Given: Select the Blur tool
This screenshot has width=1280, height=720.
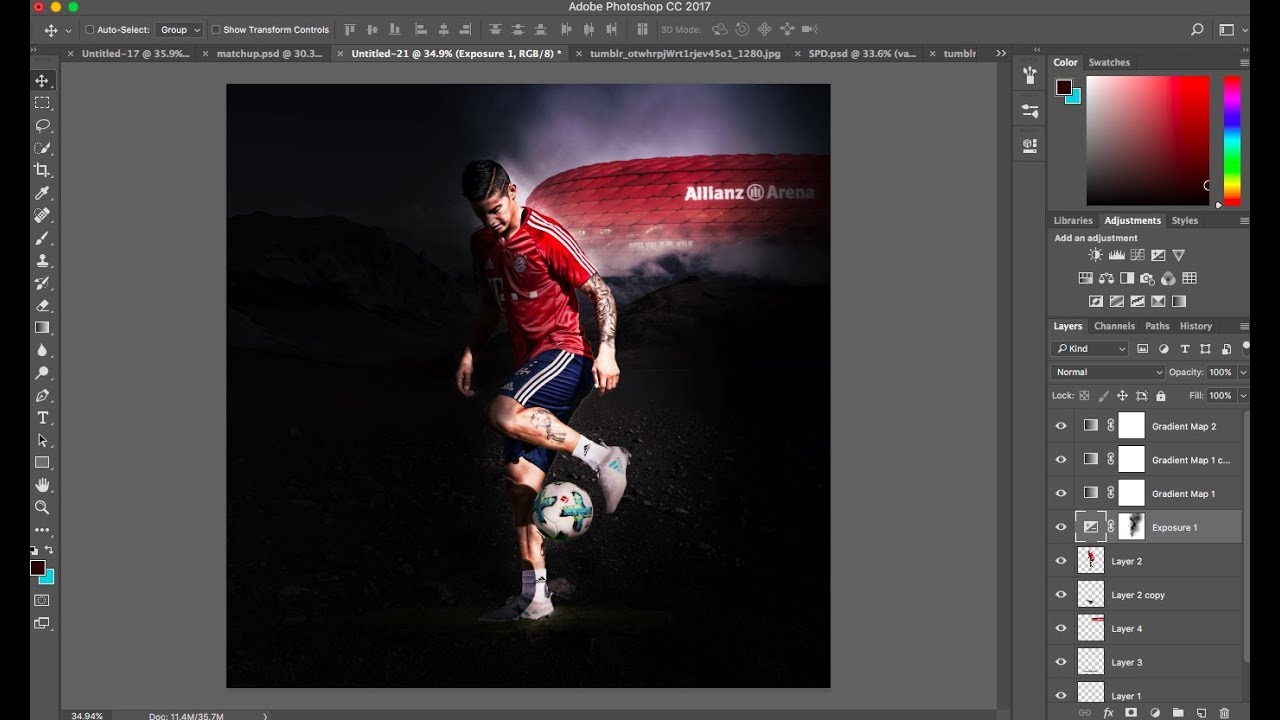Looking at the screenshot, I should pos(42,350).
